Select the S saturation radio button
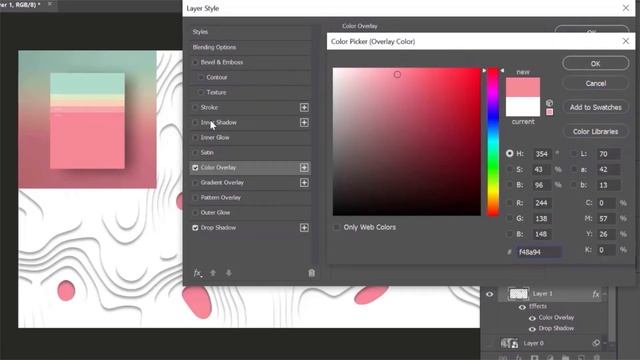This screenshot has height=360, width=640. point(509,169)
